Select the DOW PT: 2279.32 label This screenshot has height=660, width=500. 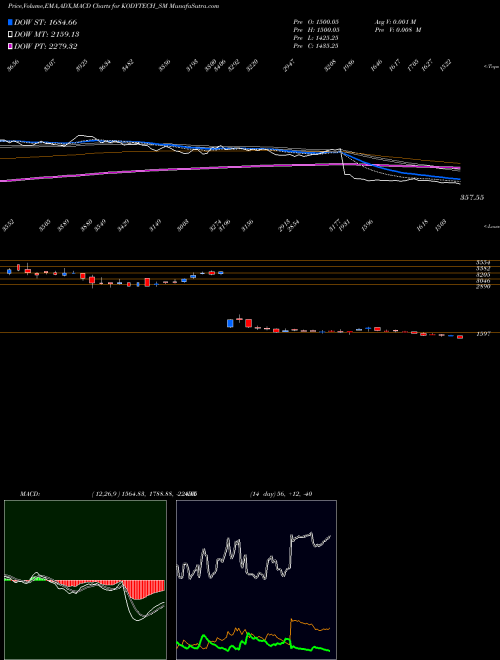tap(45, 46)
